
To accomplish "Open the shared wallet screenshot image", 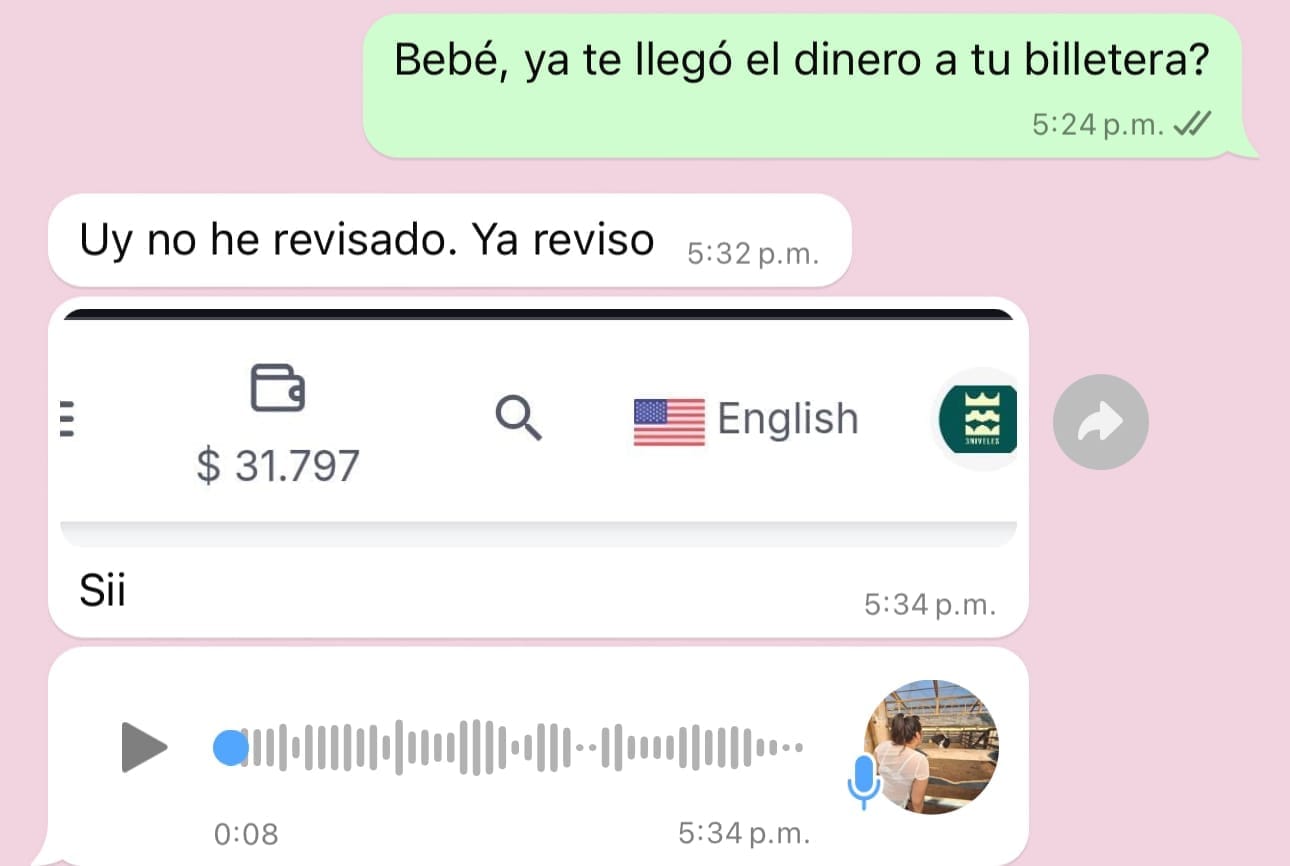I will point(539,428).
